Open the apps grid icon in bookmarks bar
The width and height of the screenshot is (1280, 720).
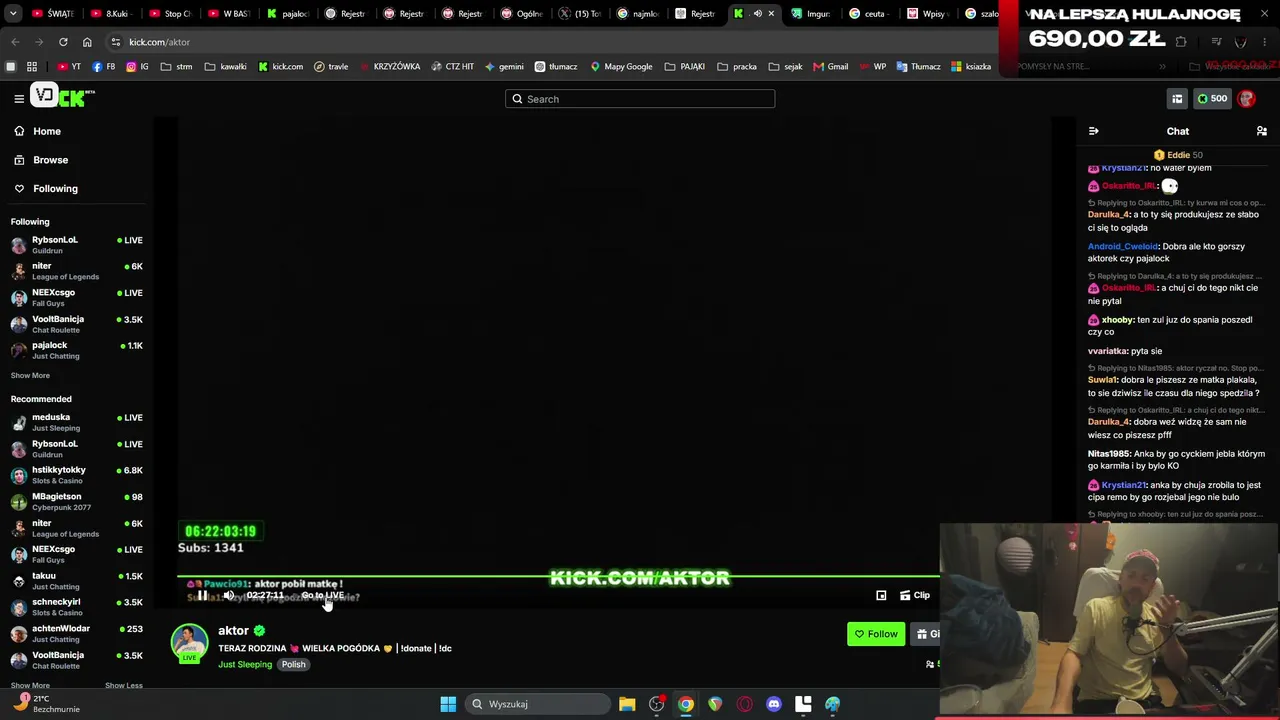(32, 67)
